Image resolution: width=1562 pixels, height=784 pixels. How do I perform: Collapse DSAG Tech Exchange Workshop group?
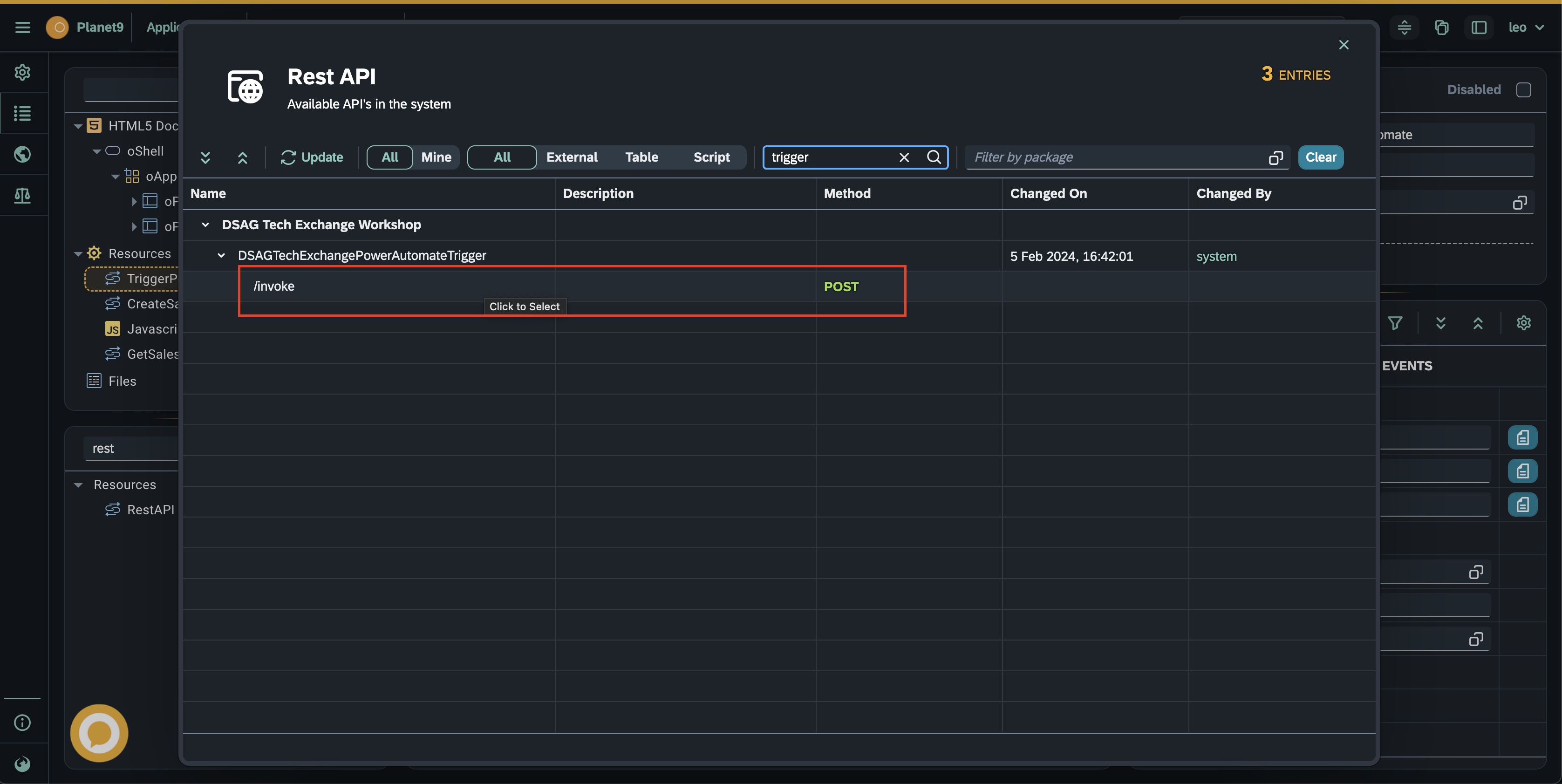pos(205,225)
